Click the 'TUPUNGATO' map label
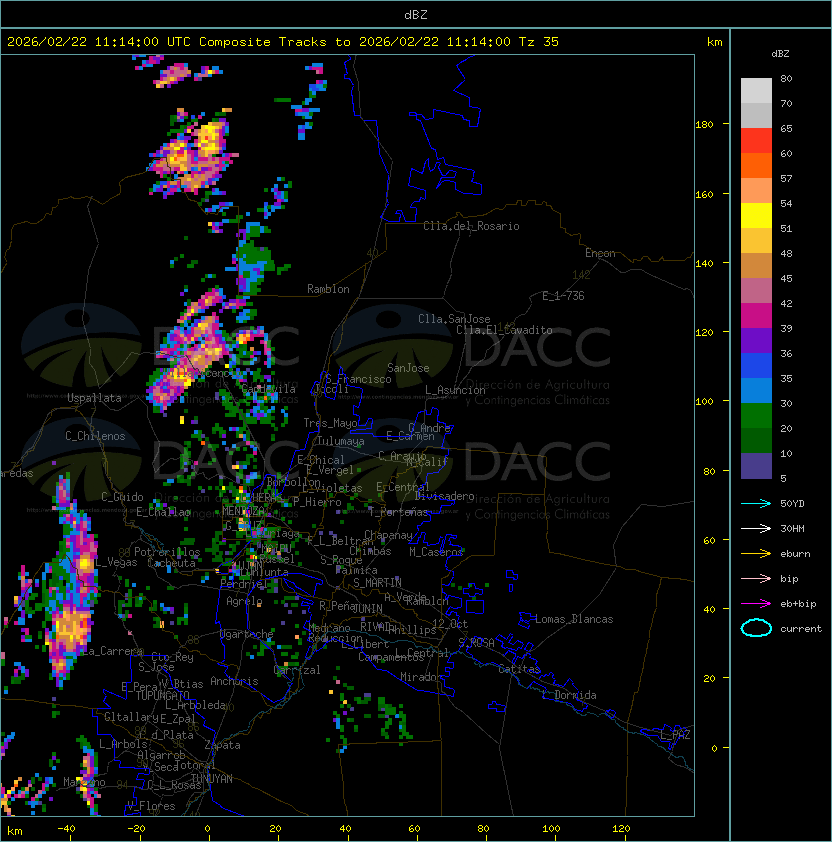Image resolution: width=832 pixels, height=842 pixels. tap(162, 696)
